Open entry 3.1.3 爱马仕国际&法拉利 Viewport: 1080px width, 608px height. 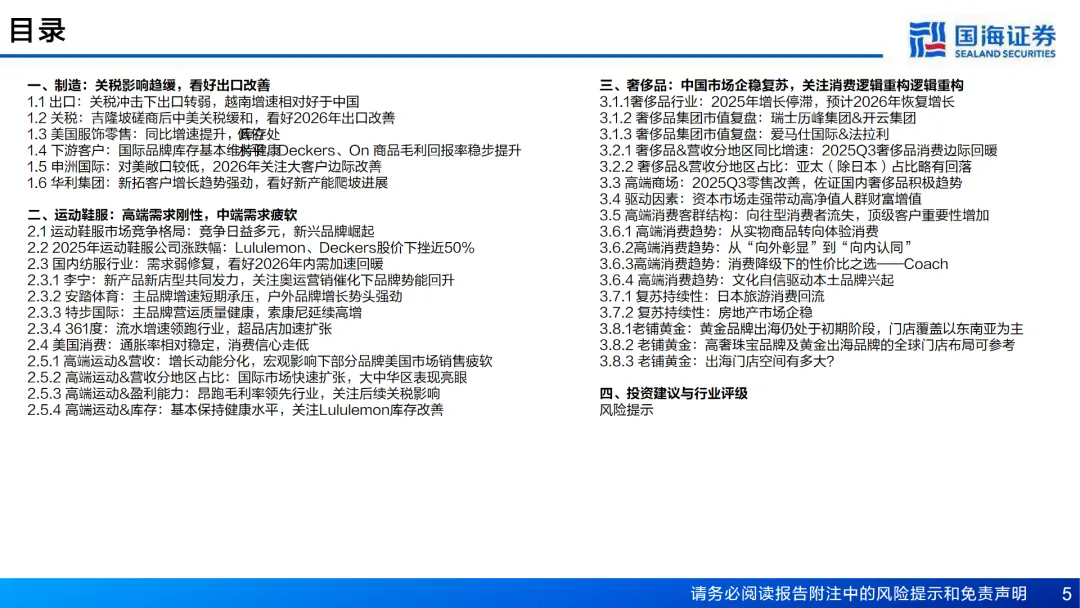pos(744,134)
